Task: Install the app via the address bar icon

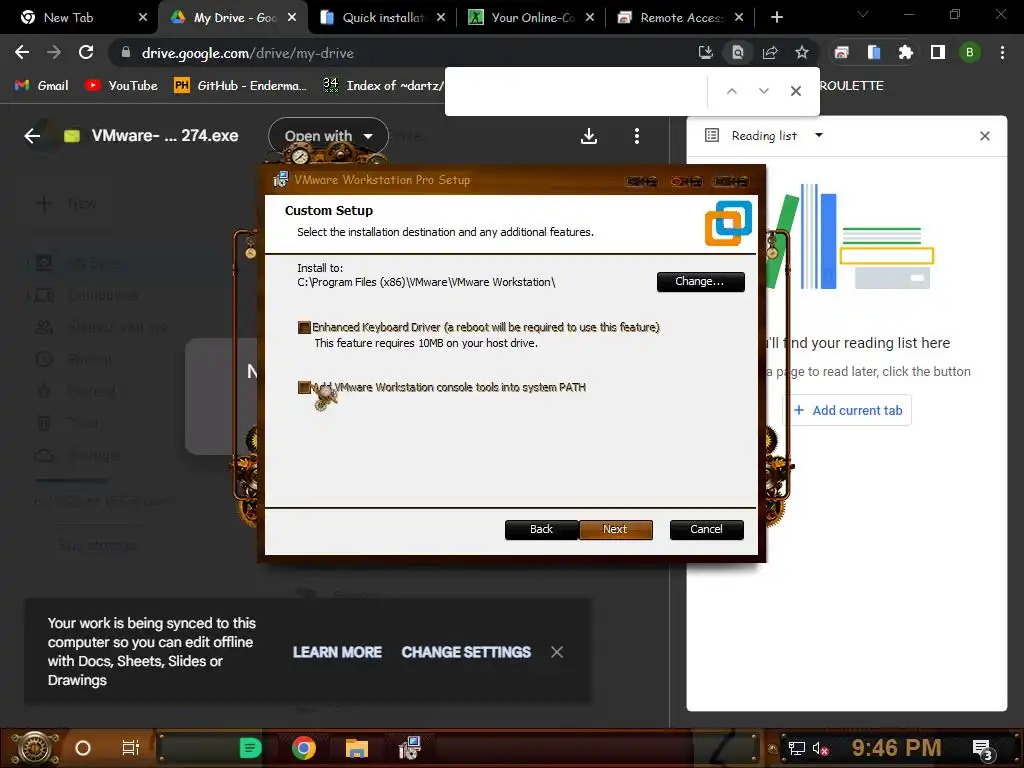Action: pyautogui.click(x=706, y=53)
